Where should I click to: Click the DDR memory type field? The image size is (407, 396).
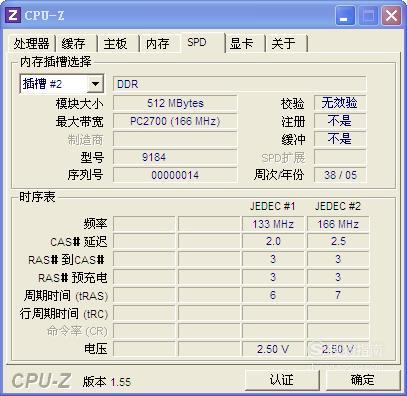tap(239, 84)
